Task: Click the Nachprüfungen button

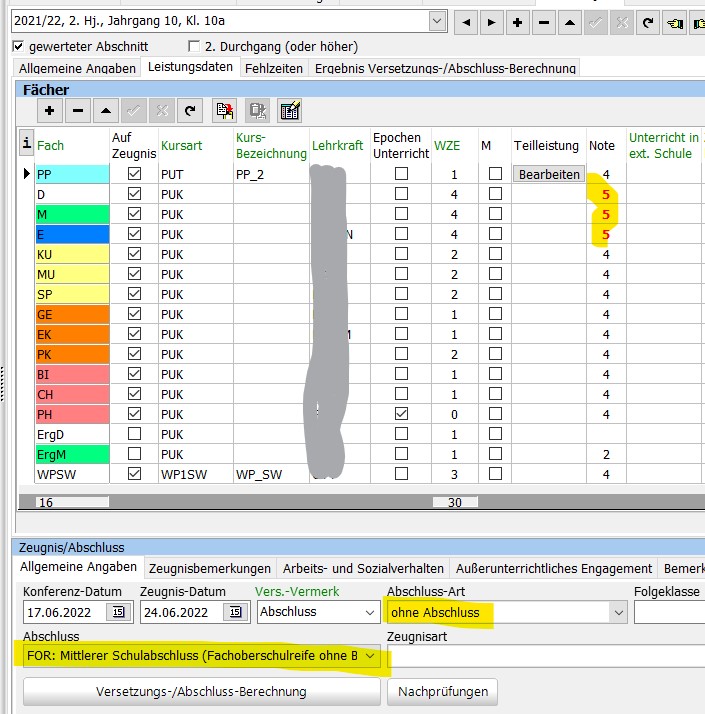Action: pyautogui.click(x=443, y=691)
